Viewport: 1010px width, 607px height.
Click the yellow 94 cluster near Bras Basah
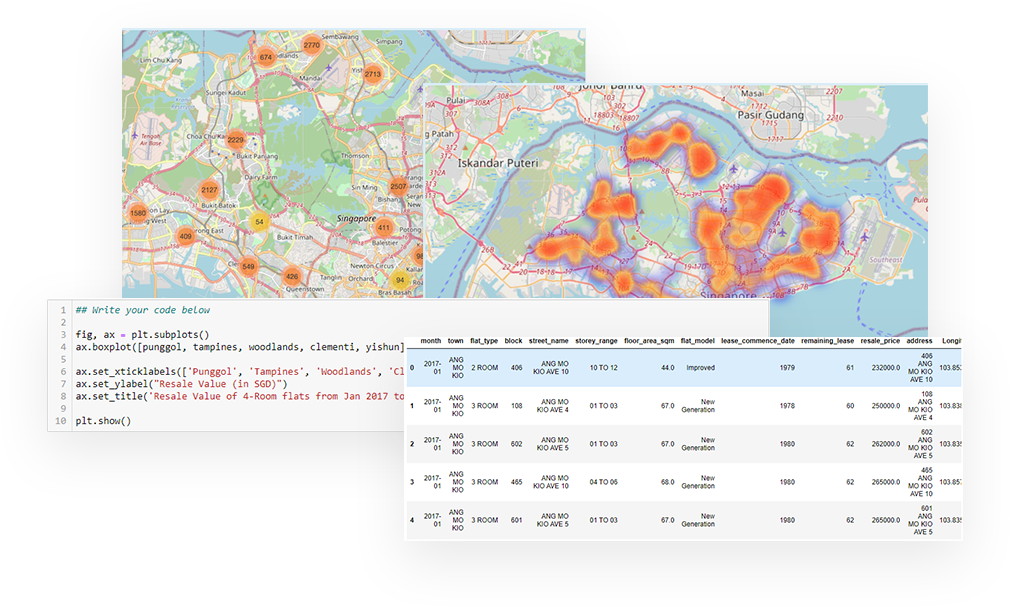pos(400,280)
